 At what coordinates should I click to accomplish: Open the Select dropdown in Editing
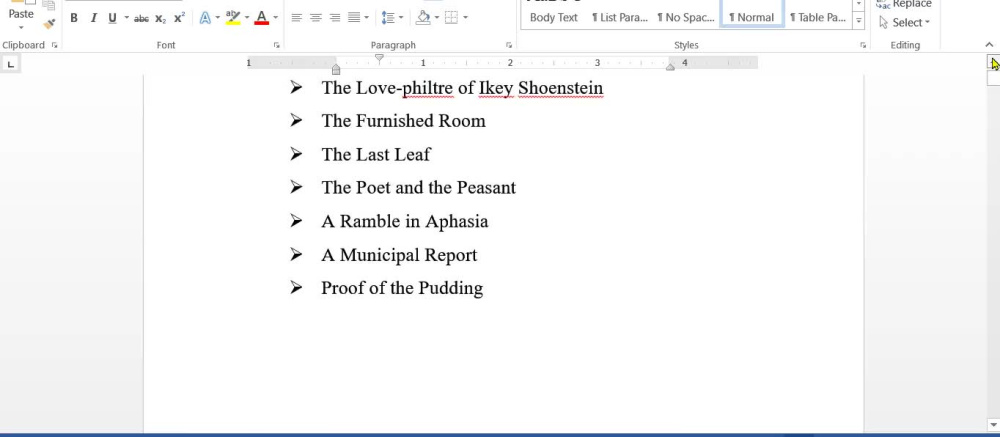[904, 22]
